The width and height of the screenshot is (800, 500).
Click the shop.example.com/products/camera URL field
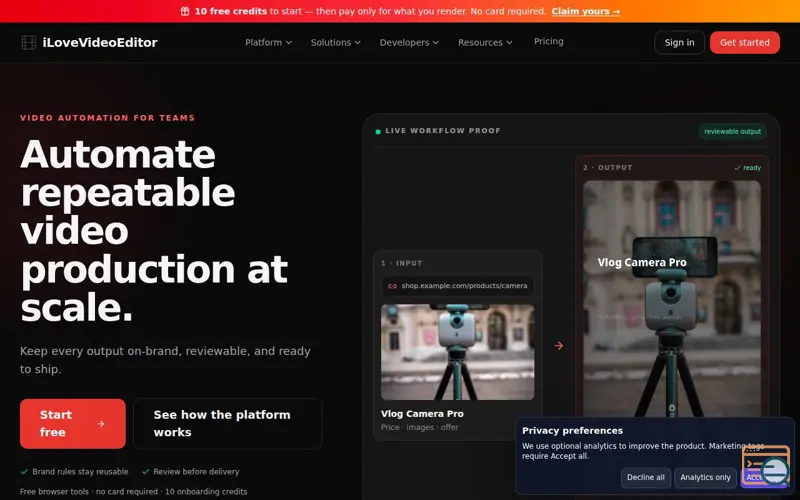pos(457,286)
